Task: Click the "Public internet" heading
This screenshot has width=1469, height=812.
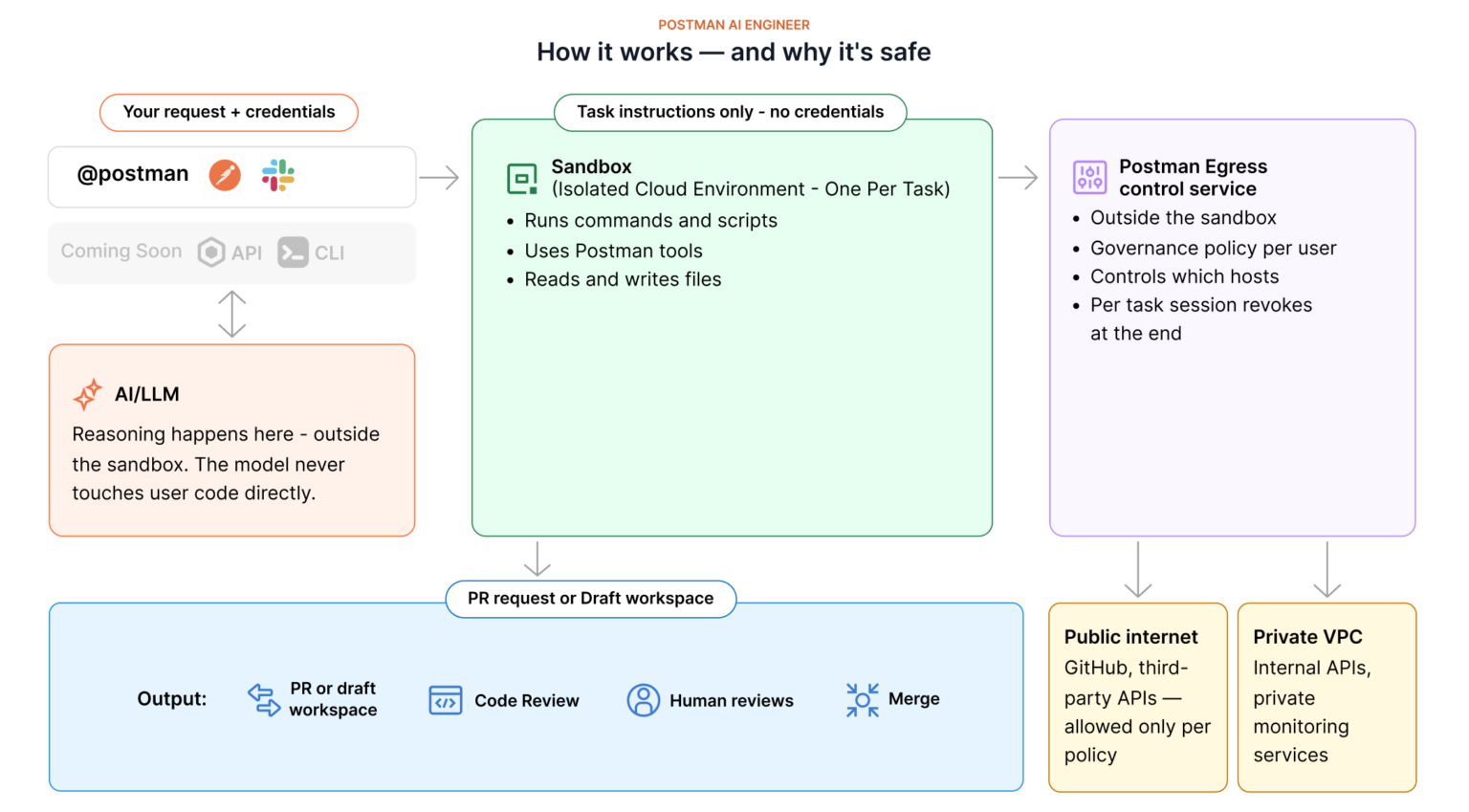Action: (x=1131, y=637)
